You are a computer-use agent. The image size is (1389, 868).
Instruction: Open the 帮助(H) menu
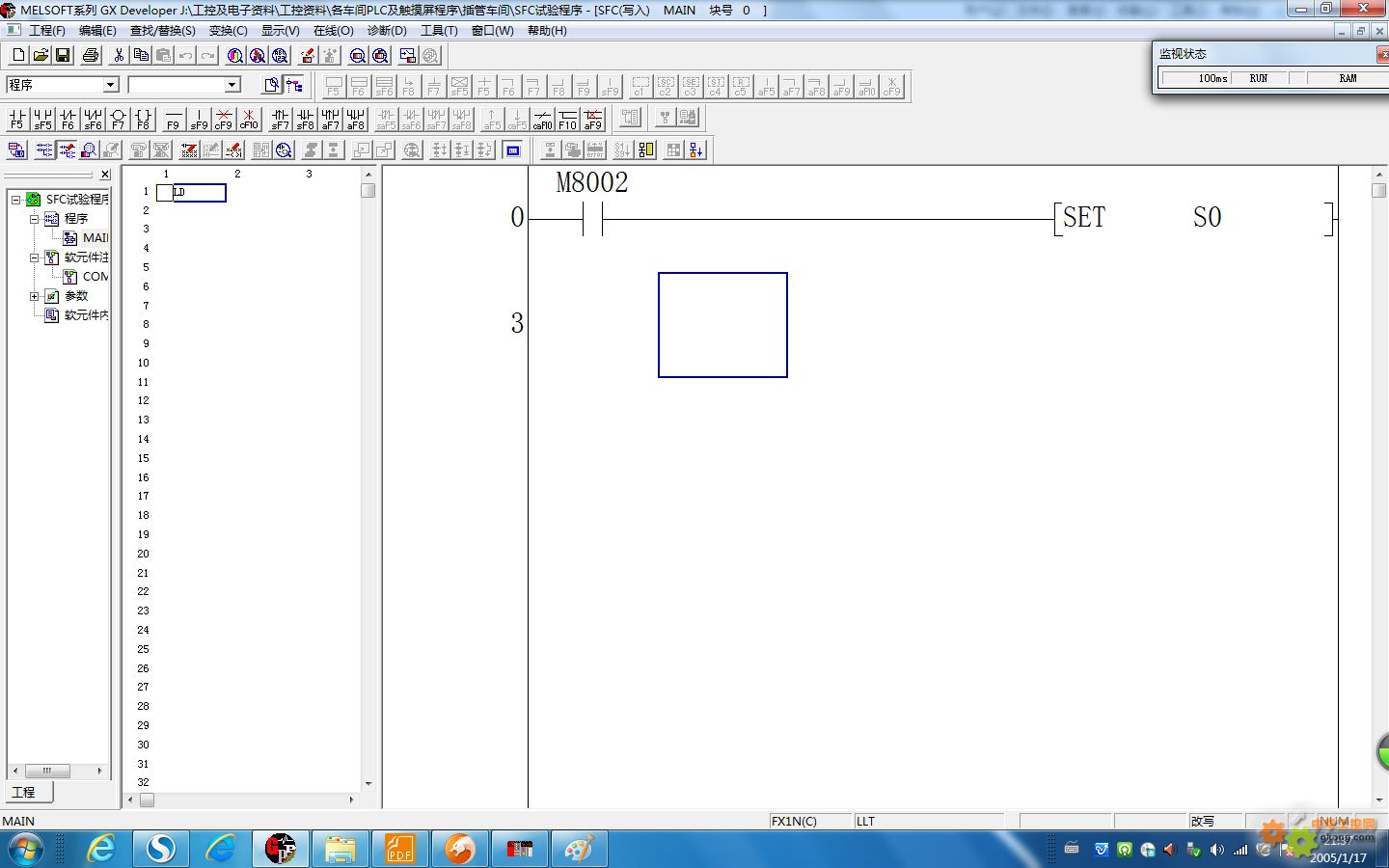click(x=547, y=31)
